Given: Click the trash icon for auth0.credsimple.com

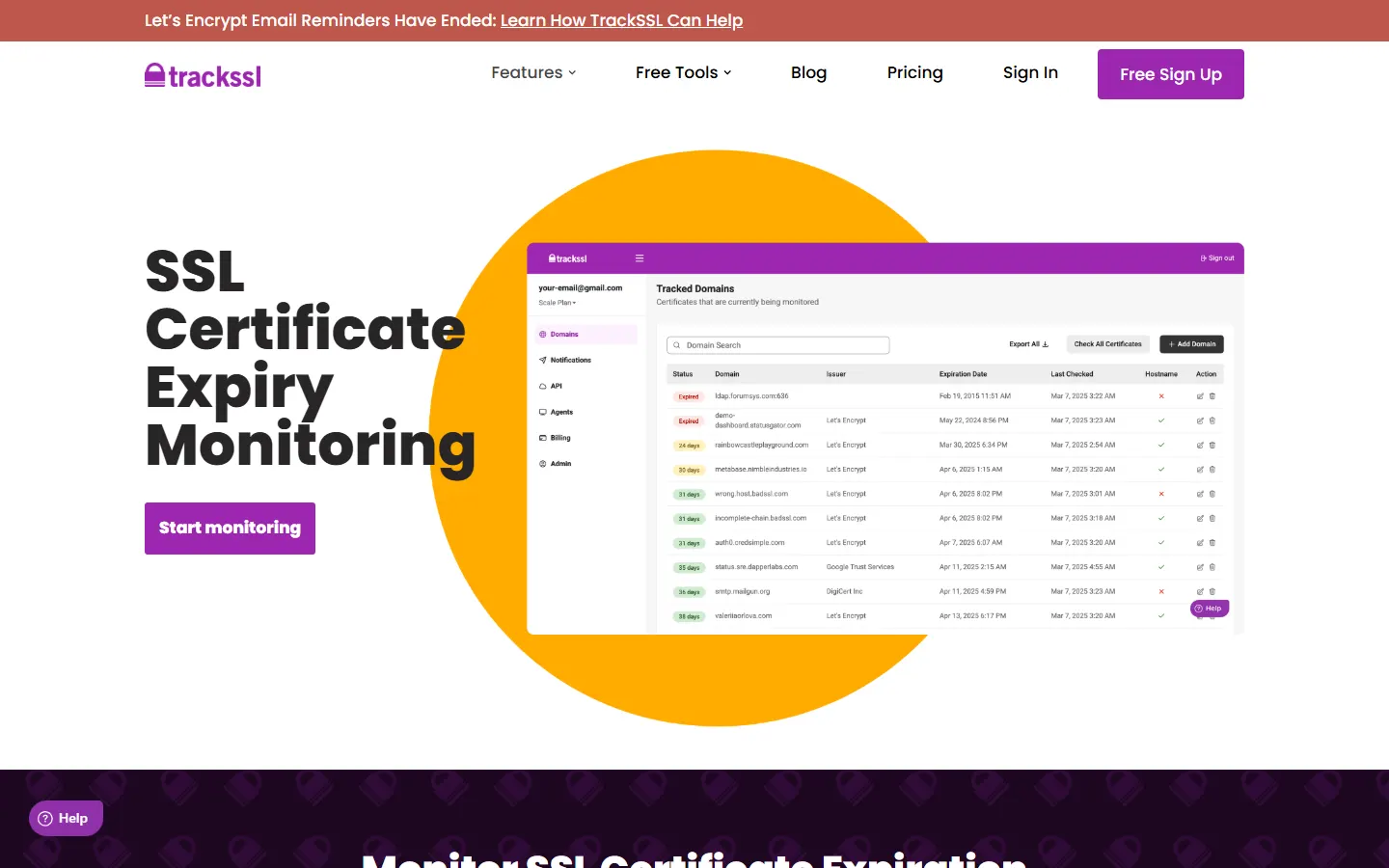Looking at the screenshot, I should [x=1212, y=543].
